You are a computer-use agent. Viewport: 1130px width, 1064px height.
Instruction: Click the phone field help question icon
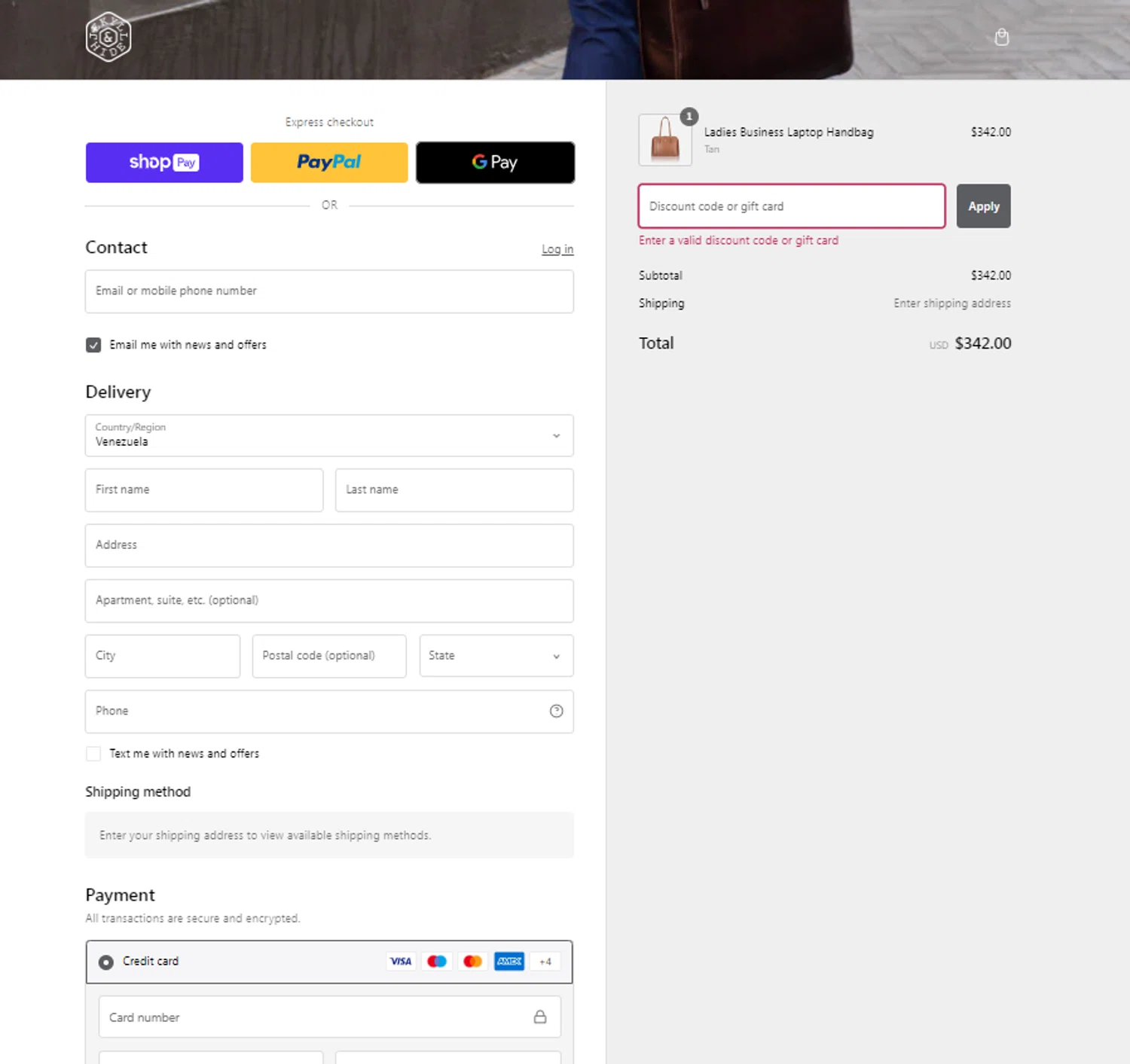(556, 711)
